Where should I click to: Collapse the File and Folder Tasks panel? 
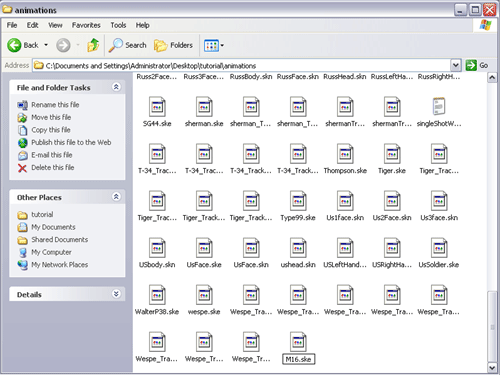pyautogui.click(x=116, y=87)
